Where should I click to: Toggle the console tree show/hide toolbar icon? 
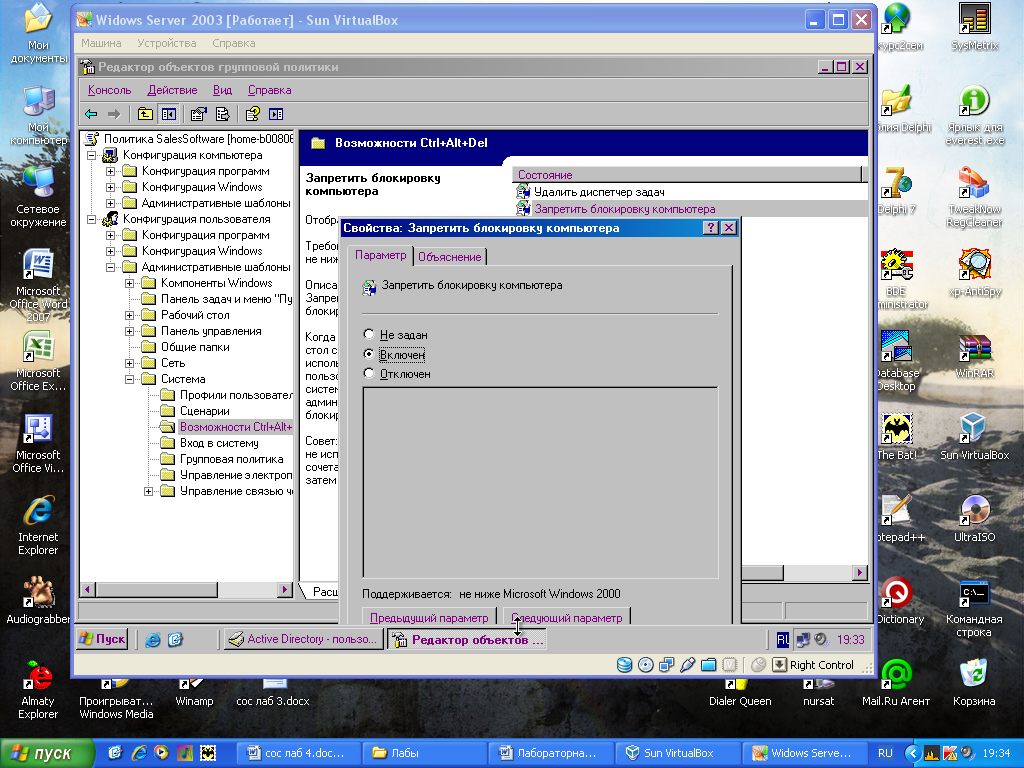tap(169, 114)
